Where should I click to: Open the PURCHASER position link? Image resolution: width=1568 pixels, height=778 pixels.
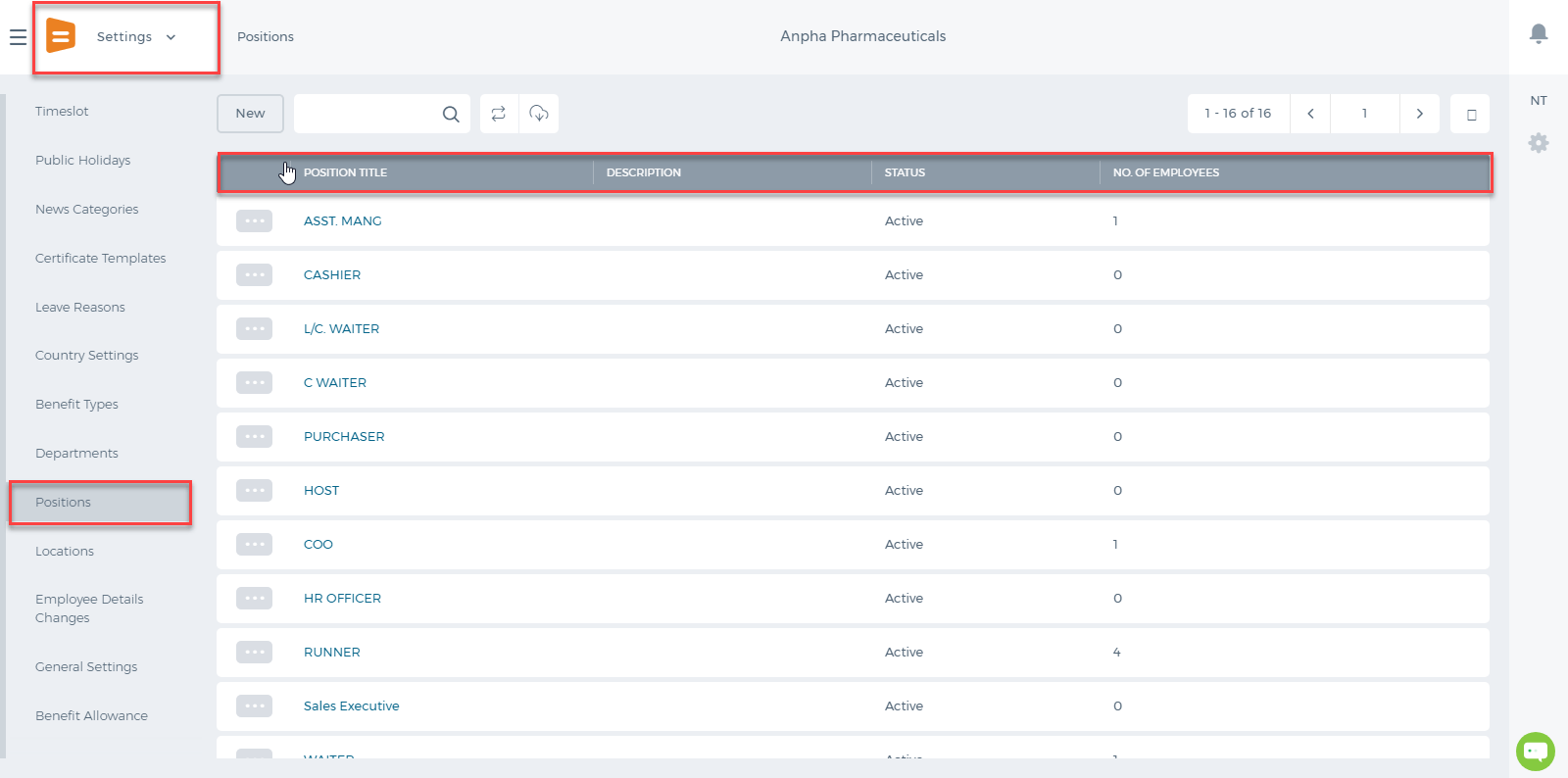(344, 437)
